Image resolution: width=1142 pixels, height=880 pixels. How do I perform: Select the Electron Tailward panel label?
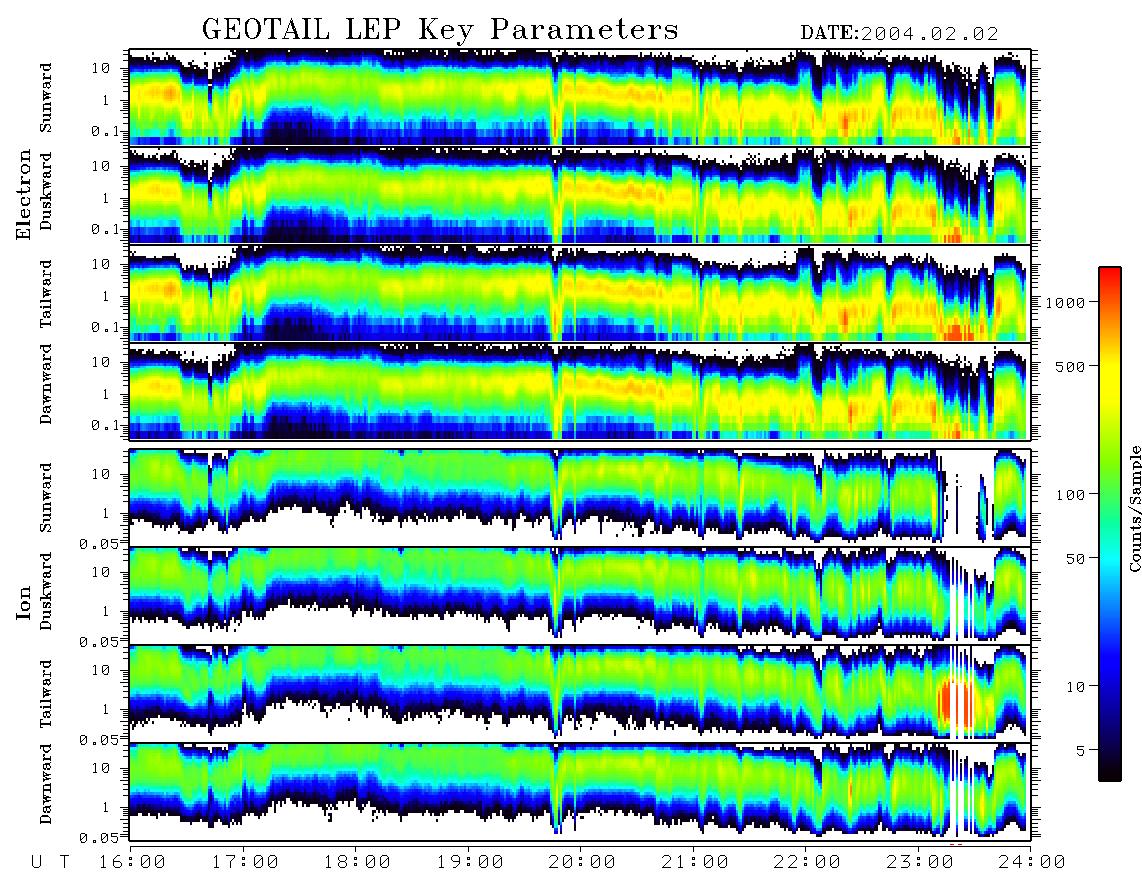click(46, 294)
